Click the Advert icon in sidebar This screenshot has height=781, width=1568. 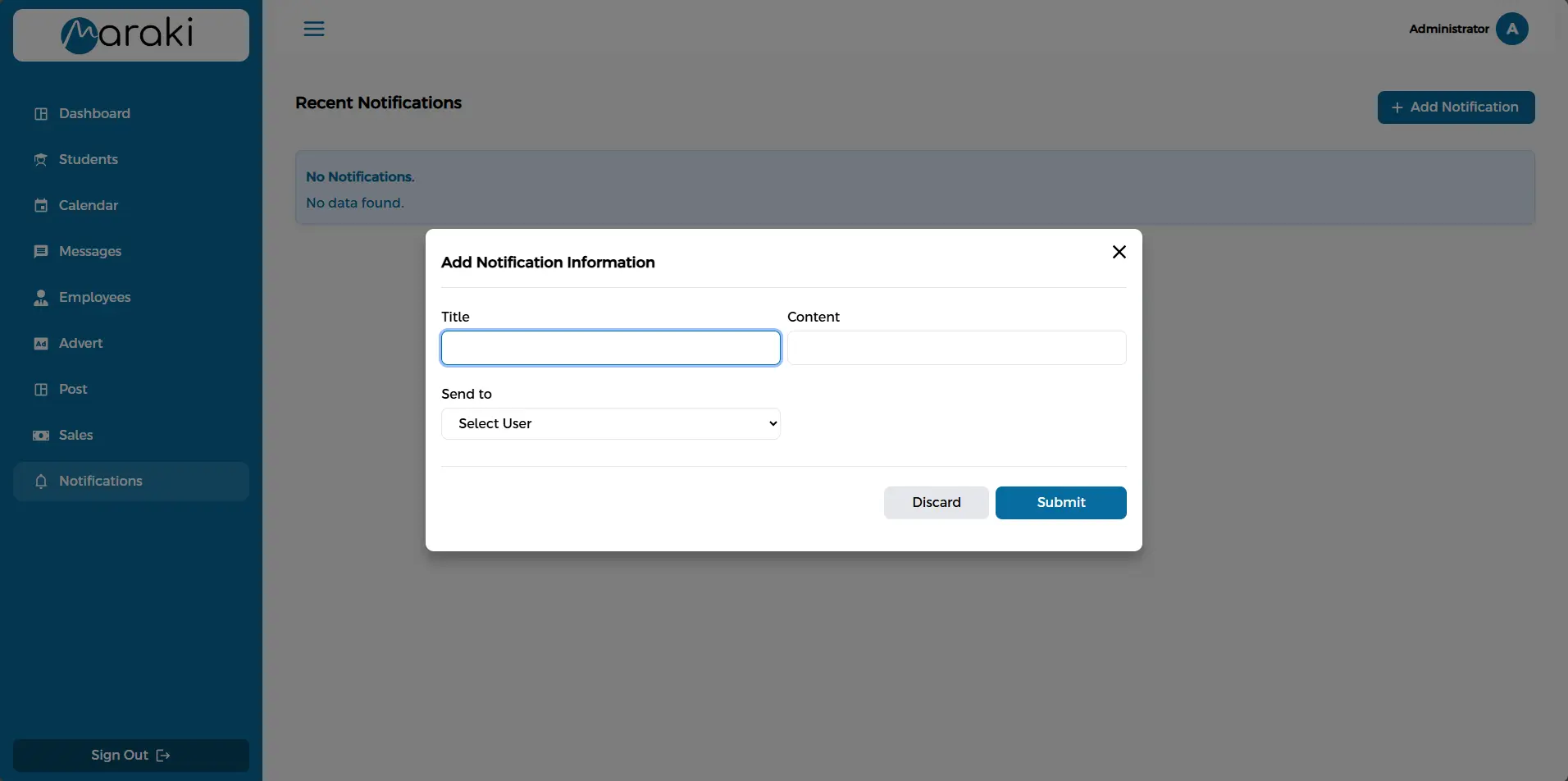pyautogui.click(x=41, y=344)
